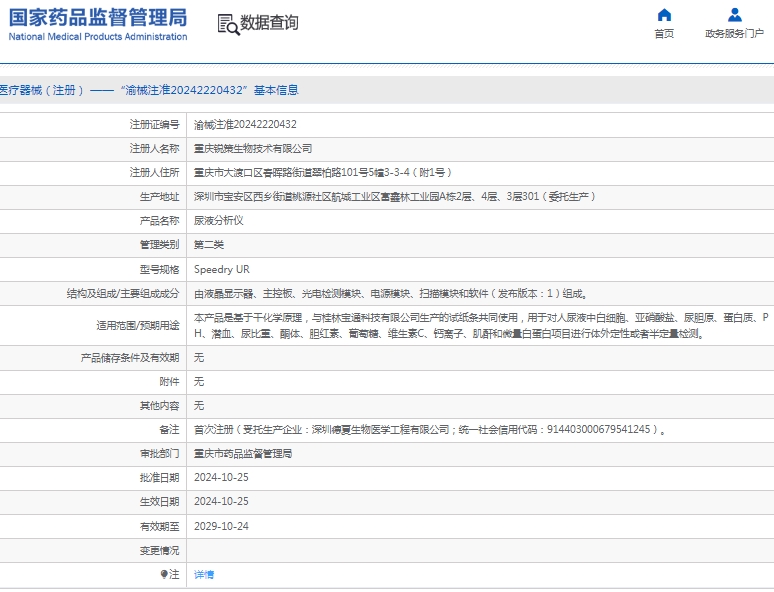Click the 注册证编号 label

click(155, 124)
